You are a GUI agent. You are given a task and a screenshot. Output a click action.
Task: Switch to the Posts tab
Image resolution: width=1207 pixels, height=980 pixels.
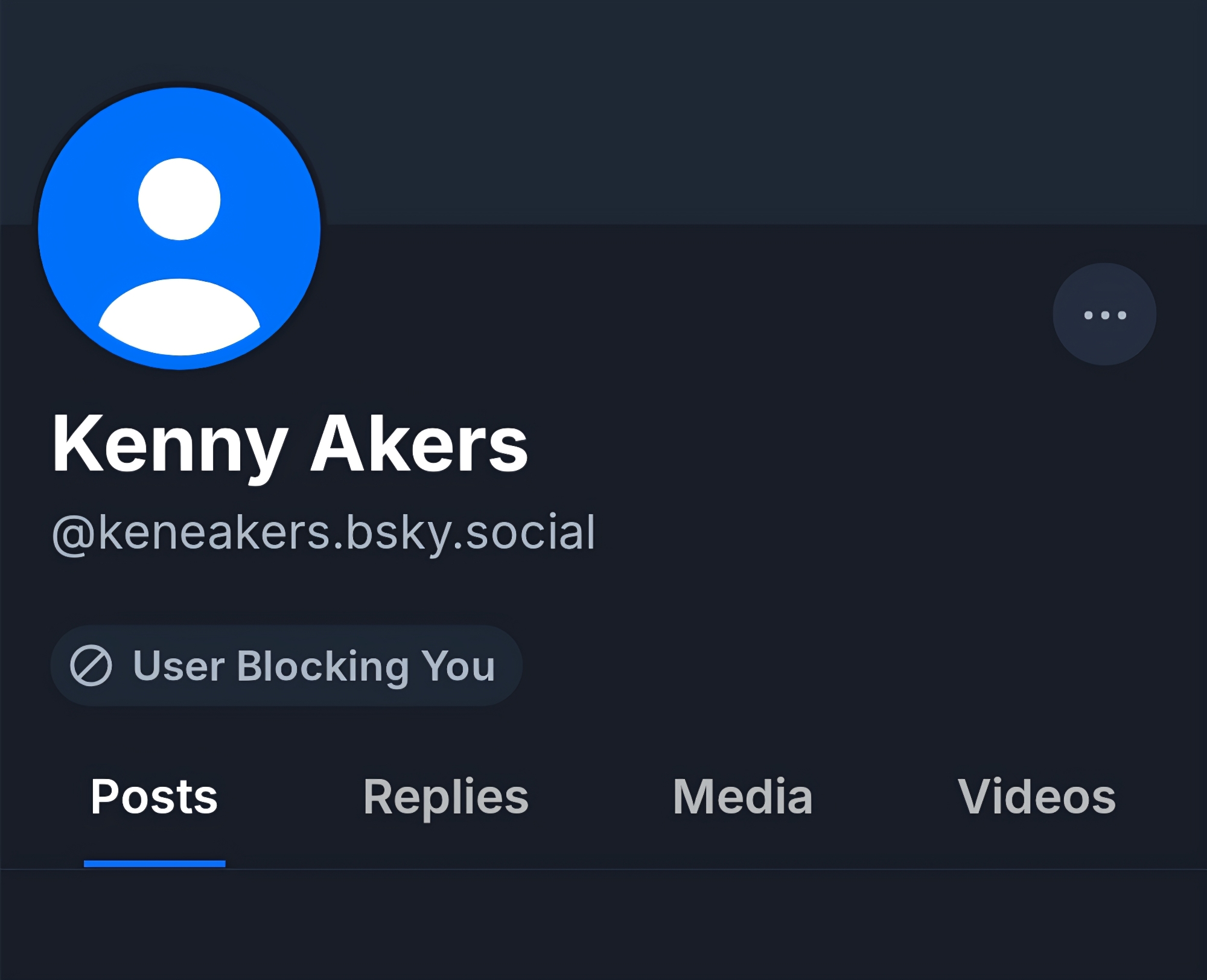(154, 797)
